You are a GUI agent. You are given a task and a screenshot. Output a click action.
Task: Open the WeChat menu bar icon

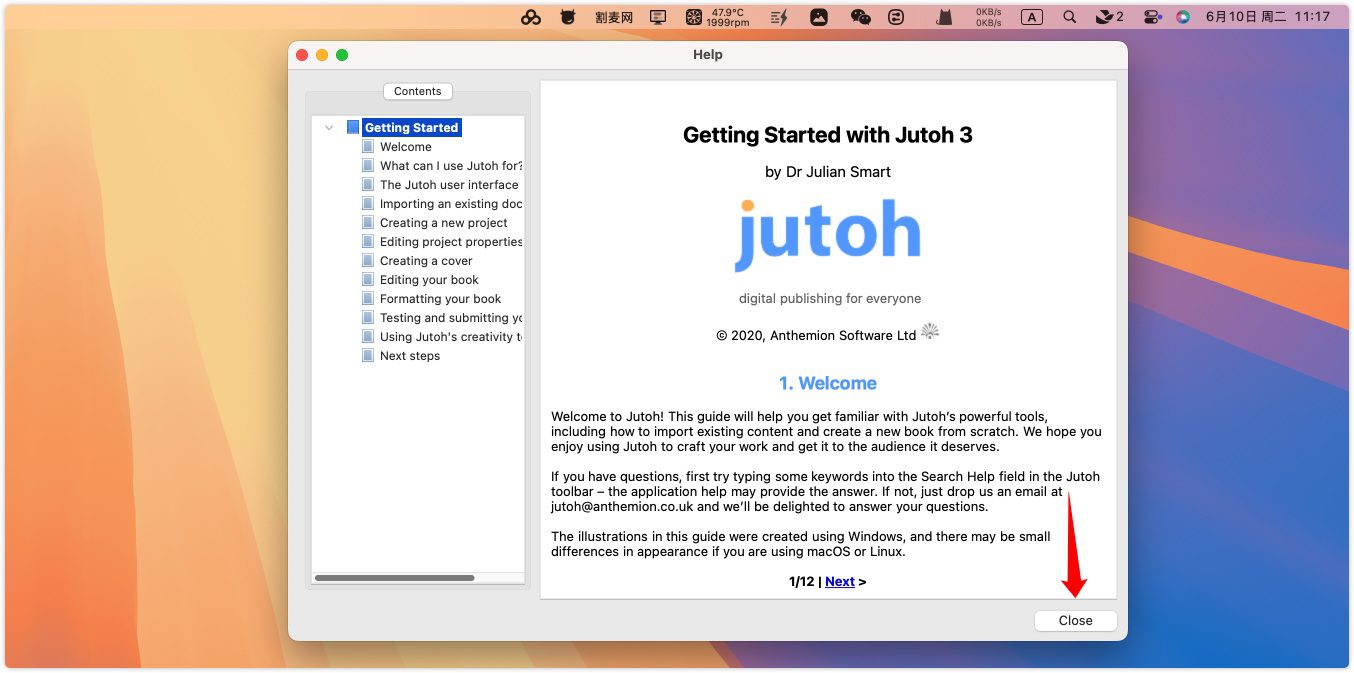(x=860, y=17)
